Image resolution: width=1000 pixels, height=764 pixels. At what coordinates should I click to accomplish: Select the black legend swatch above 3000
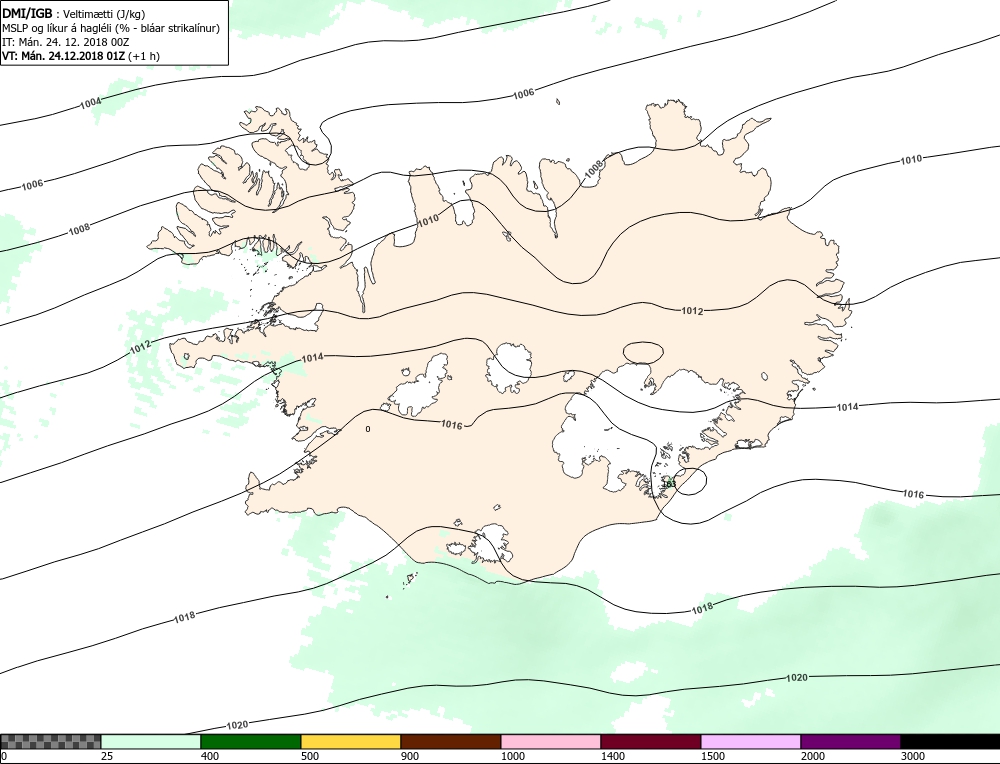point(950,741)
